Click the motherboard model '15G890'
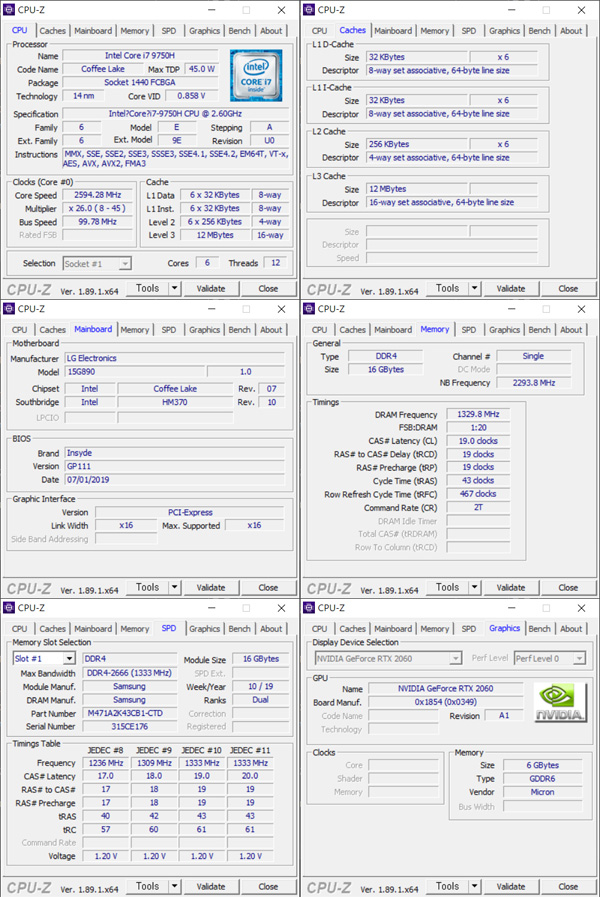This screenshot has height=897, width=600. [133, 371]
